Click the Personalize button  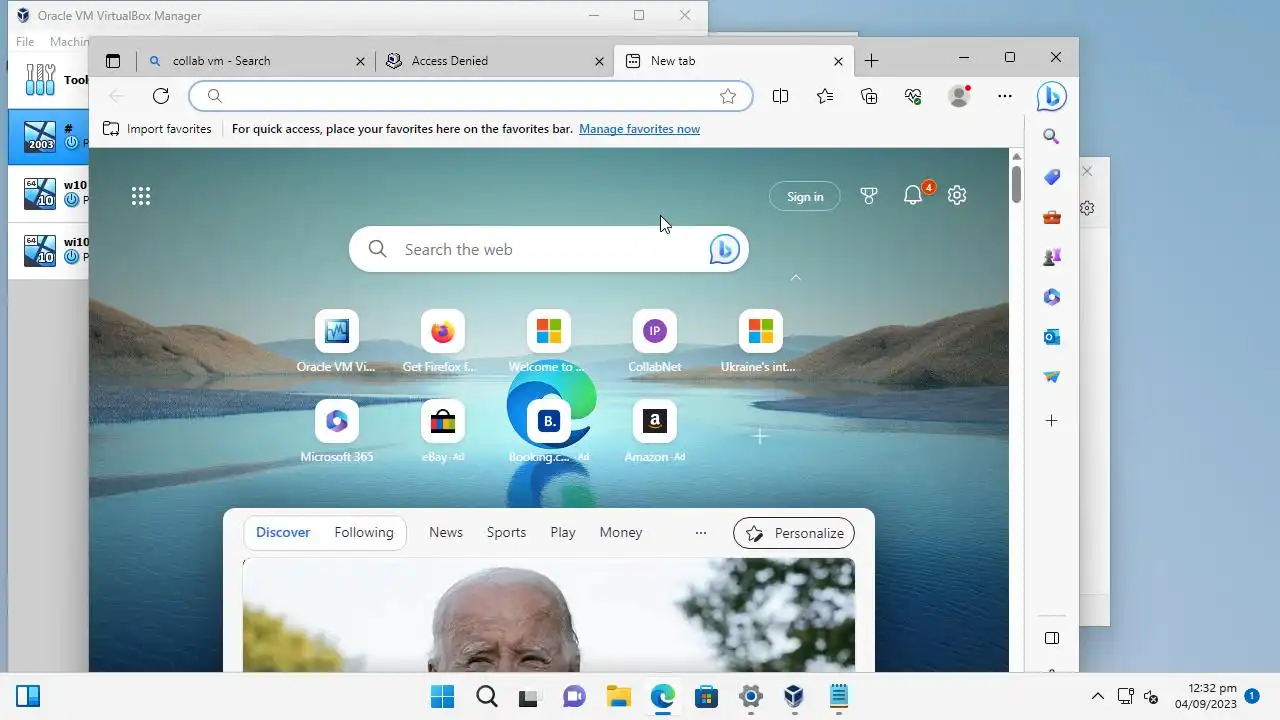click(794, 533)
